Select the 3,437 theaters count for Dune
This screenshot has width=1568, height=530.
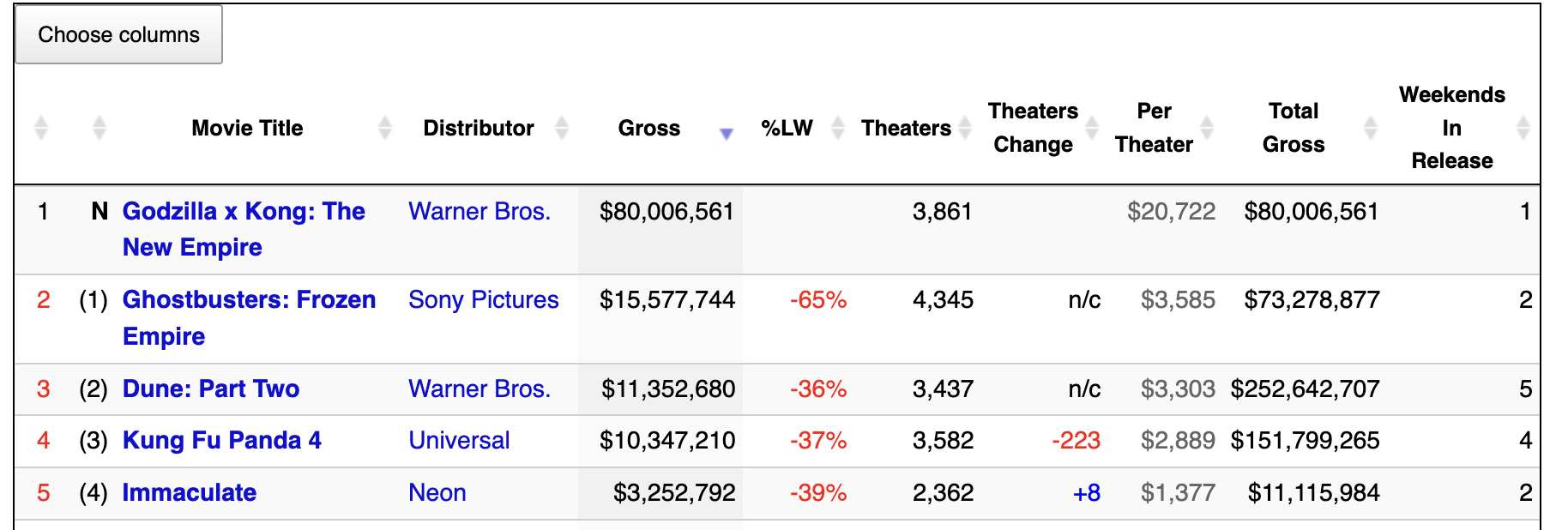coord(943,388)
